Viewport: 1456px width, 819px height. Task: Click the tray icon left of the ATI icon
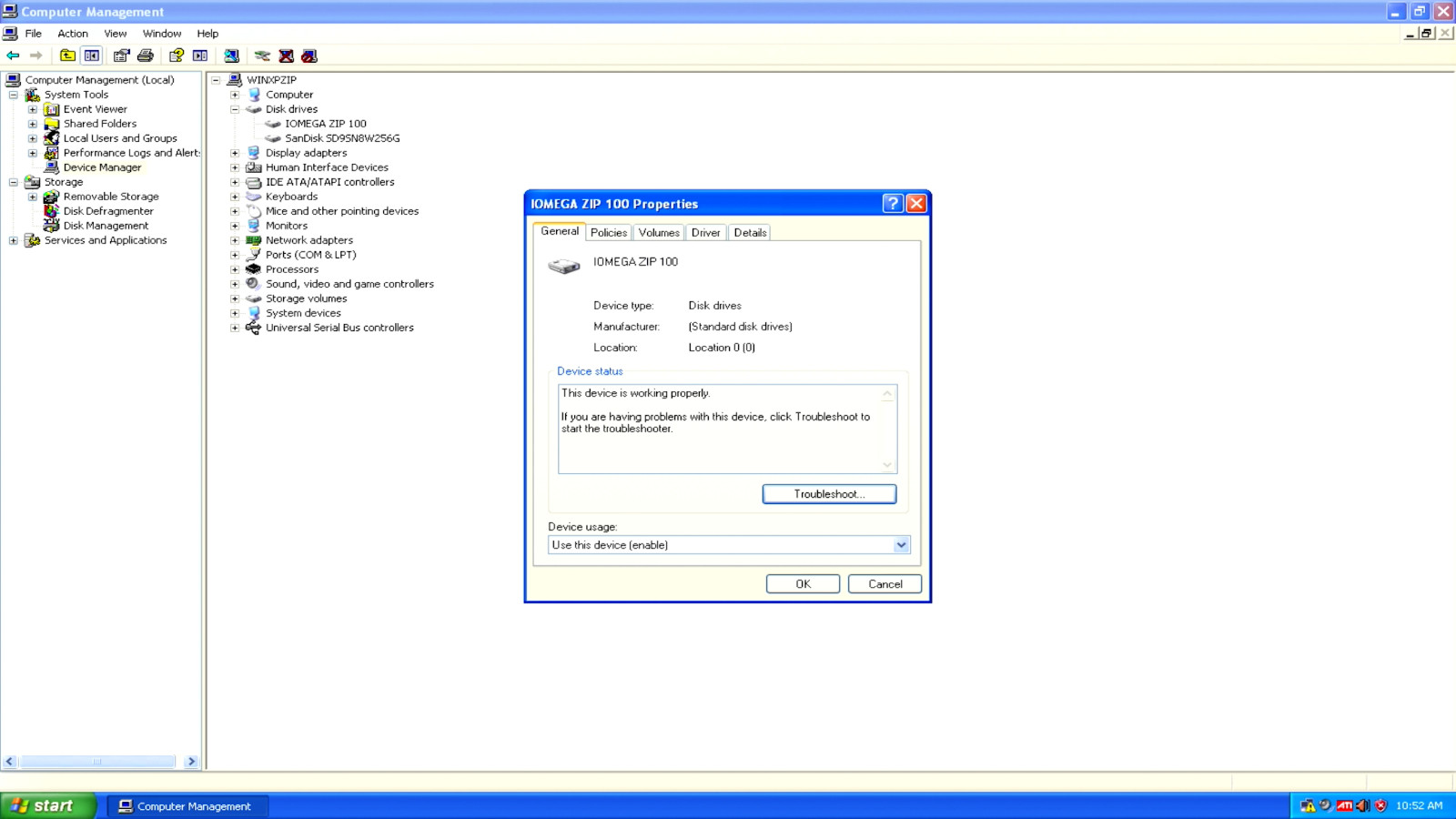click(1326, 805)
